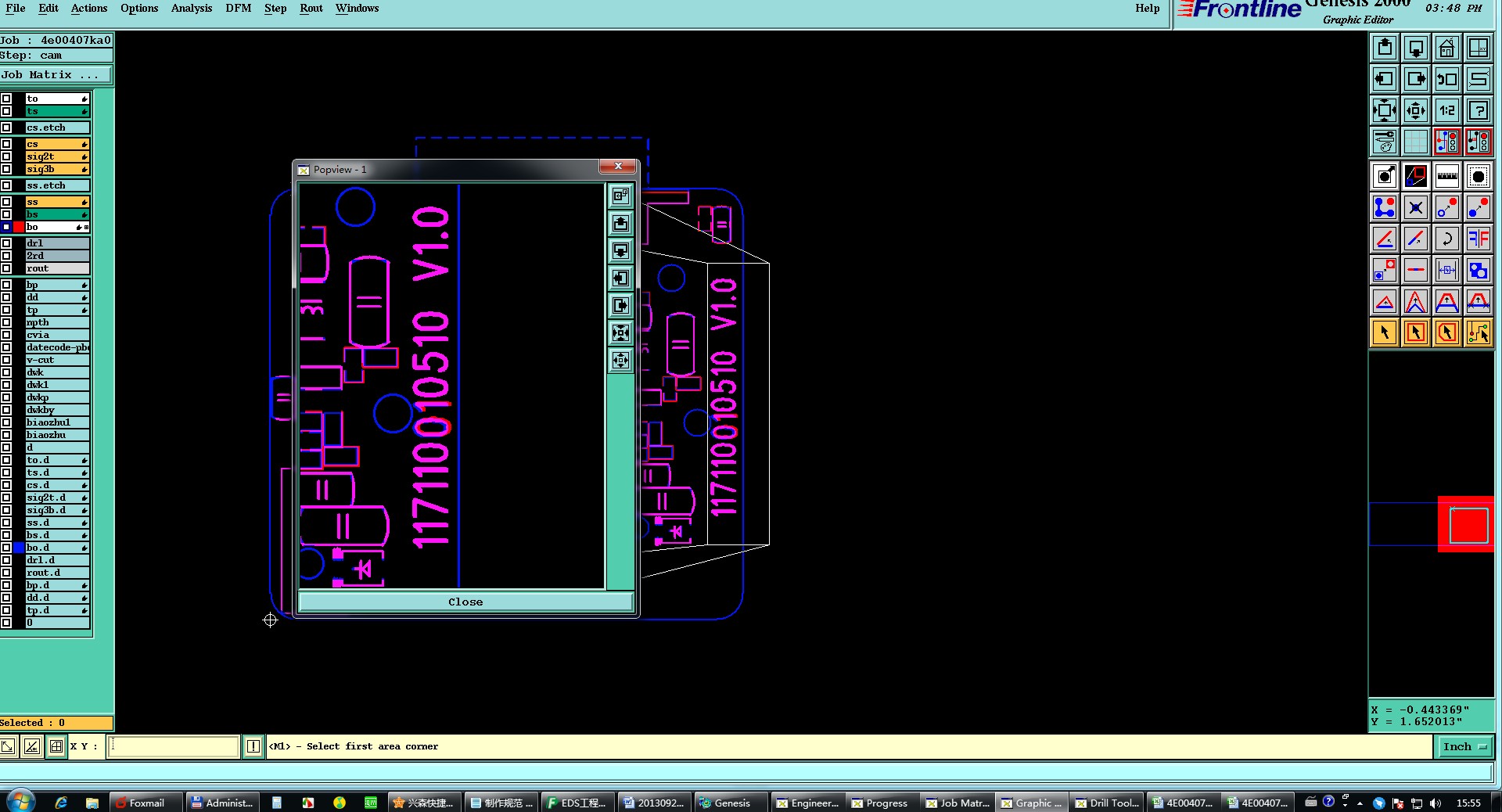The image size is (1502, 812).
Task: Switch to Drill Tool taskbar window
Action: (x=1106, y=803)
